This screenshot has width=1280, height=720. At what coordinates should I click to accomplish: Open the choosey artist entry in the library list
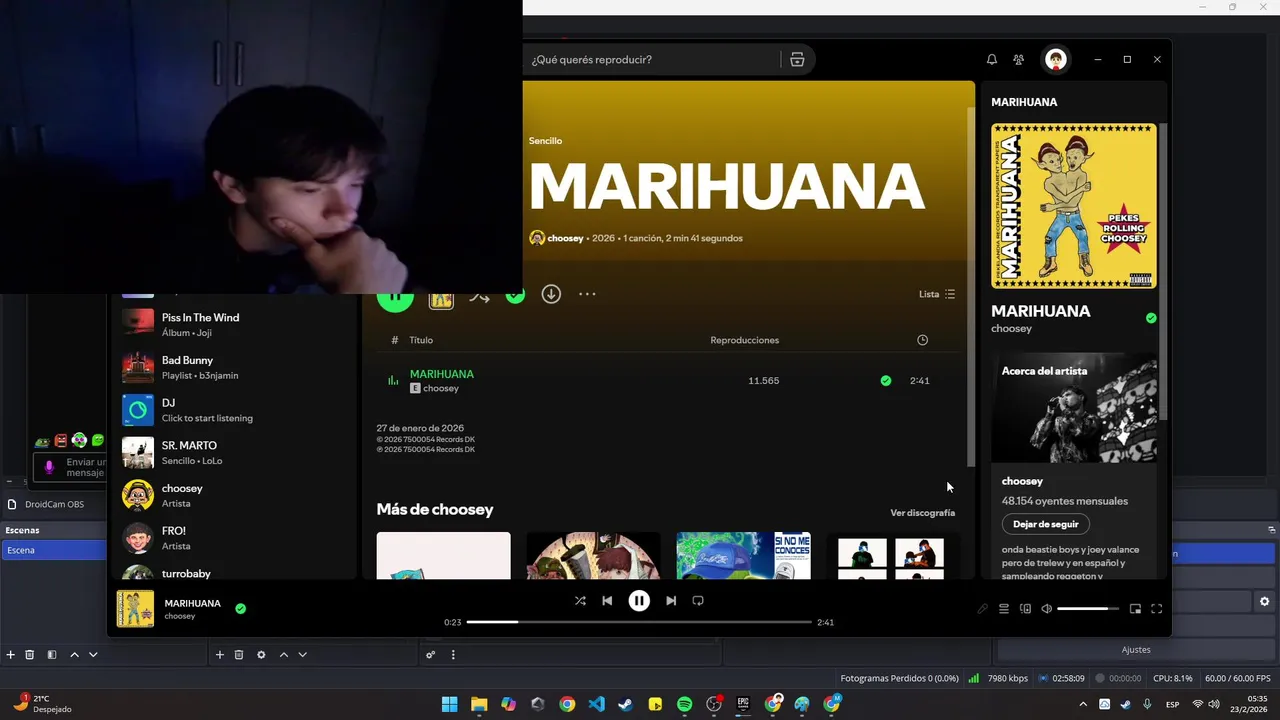(x=233, y=495)
